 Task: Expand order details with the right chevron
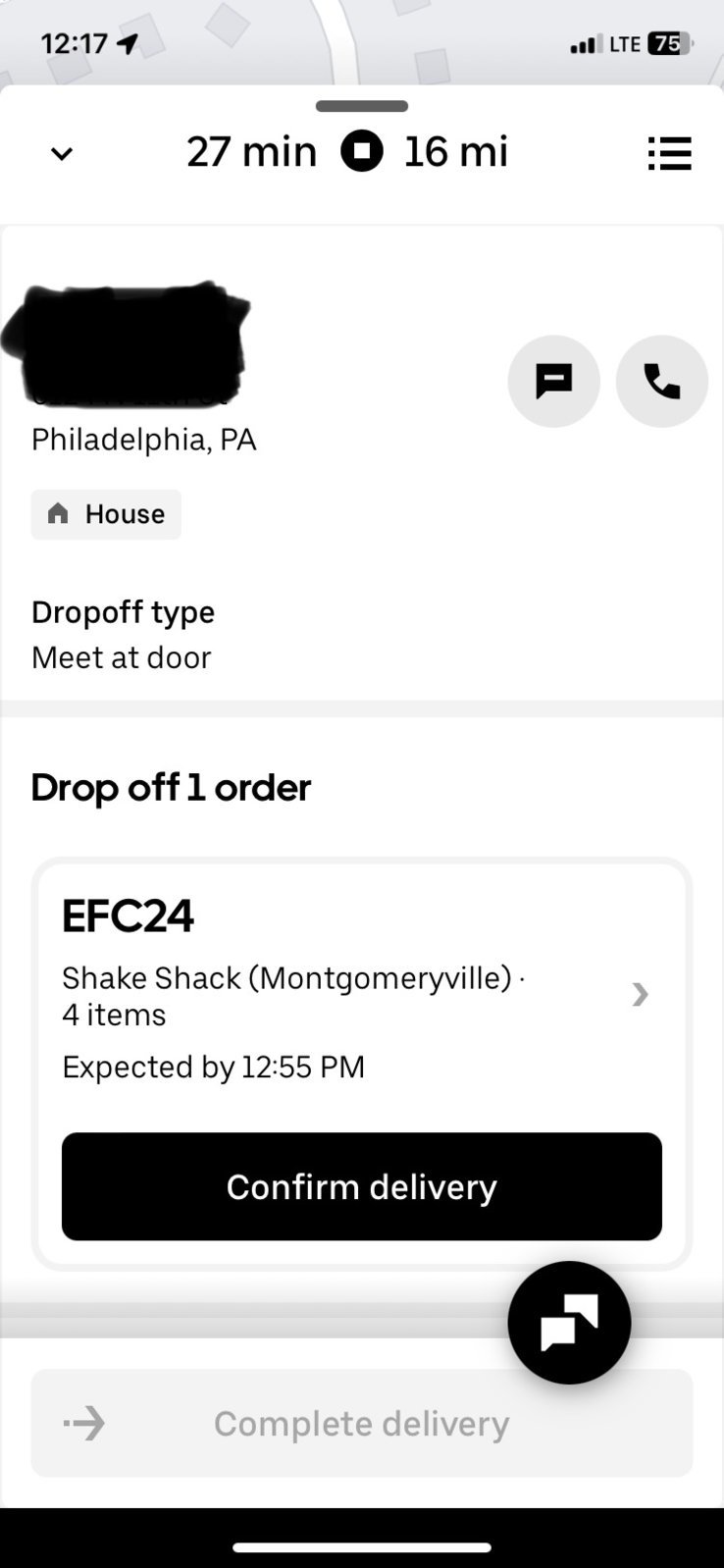pos(641,994)
